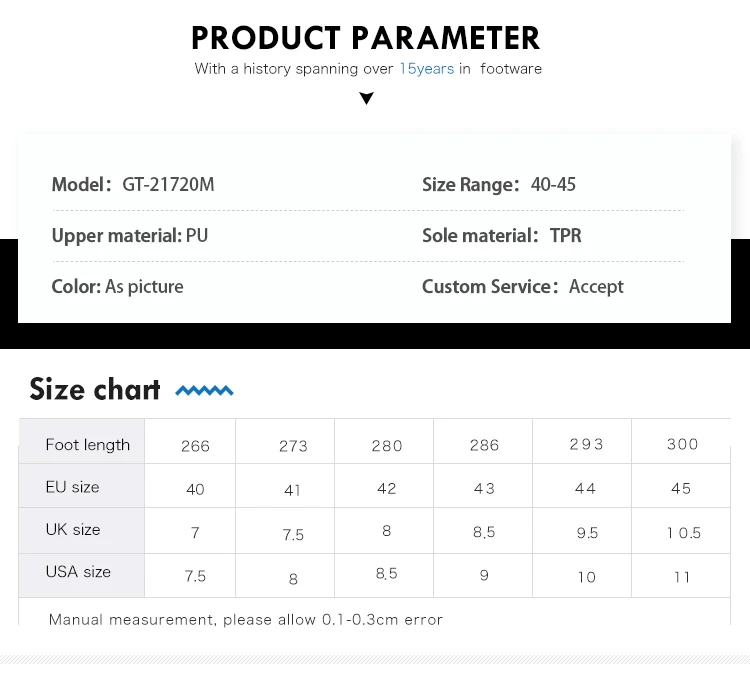
Task: Click the blue zigzag wave icon
Action: [x=204, y=391]
